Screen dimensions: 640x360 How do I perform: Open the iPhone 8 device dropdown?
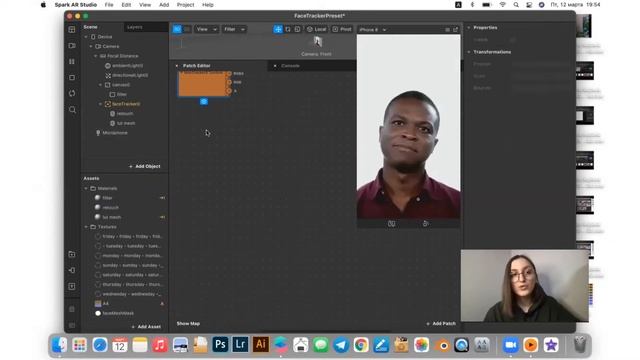tap(373, 29)
